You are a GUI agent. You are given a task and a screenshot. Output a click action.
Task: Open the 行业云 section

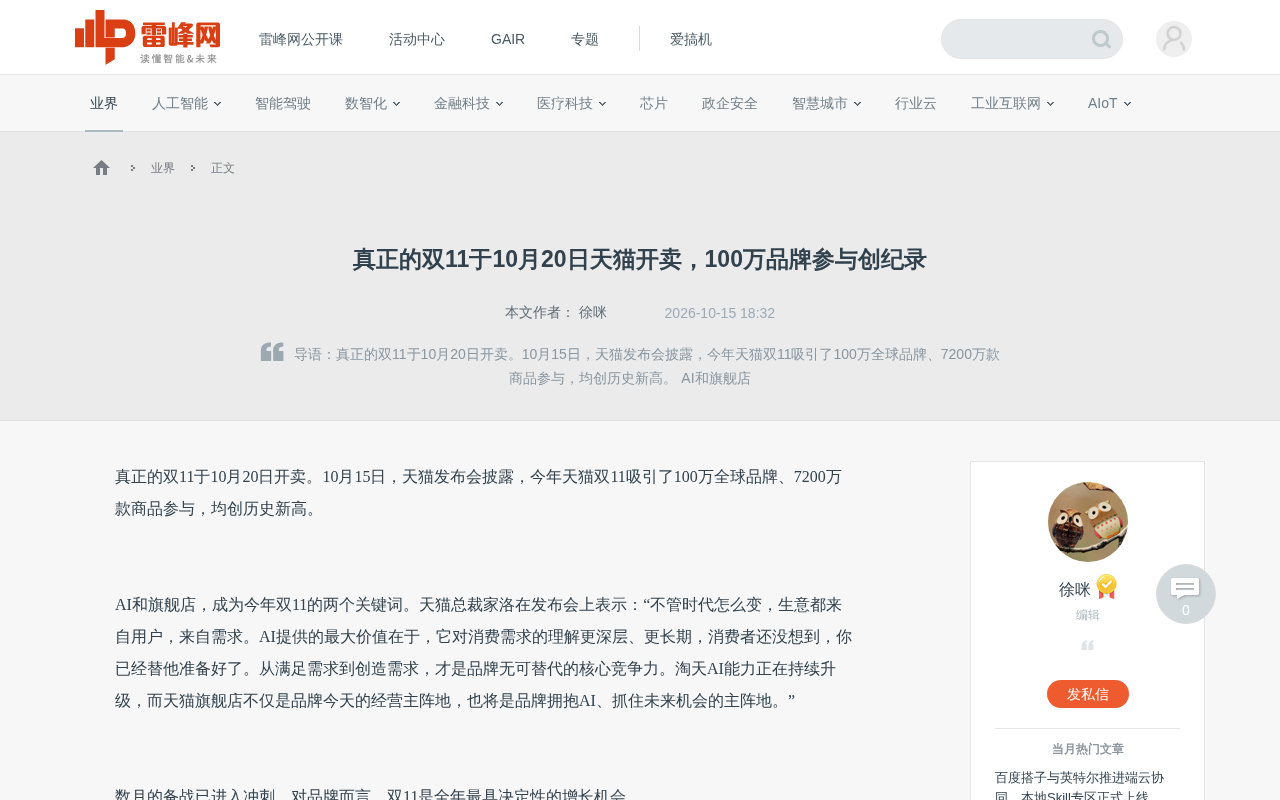(x=916, y=103)
